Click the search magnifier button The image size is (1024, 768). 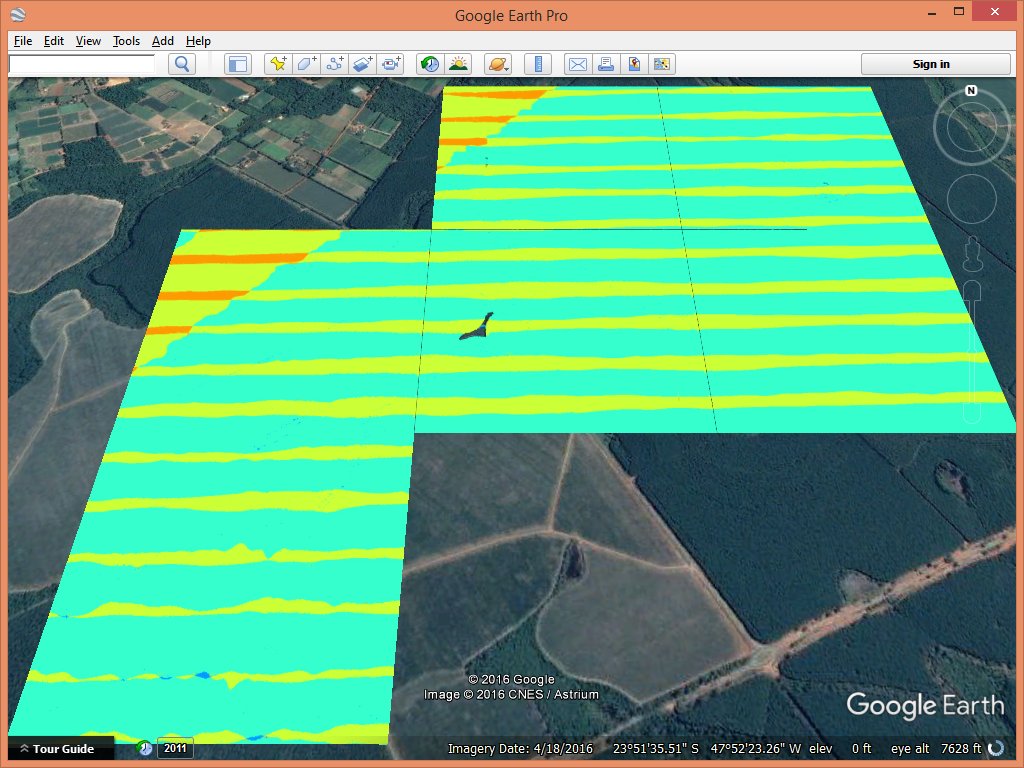182,64
